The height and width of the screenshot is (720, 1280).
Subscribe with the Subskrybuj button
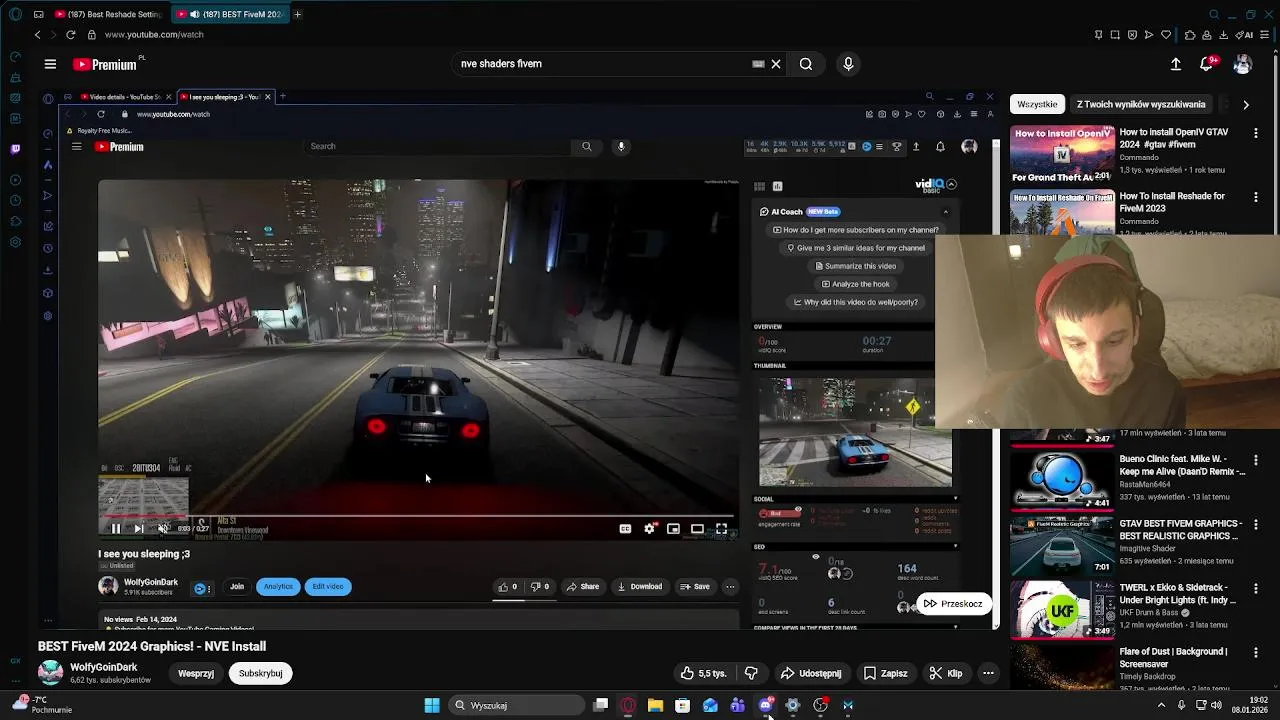[260, 673]
